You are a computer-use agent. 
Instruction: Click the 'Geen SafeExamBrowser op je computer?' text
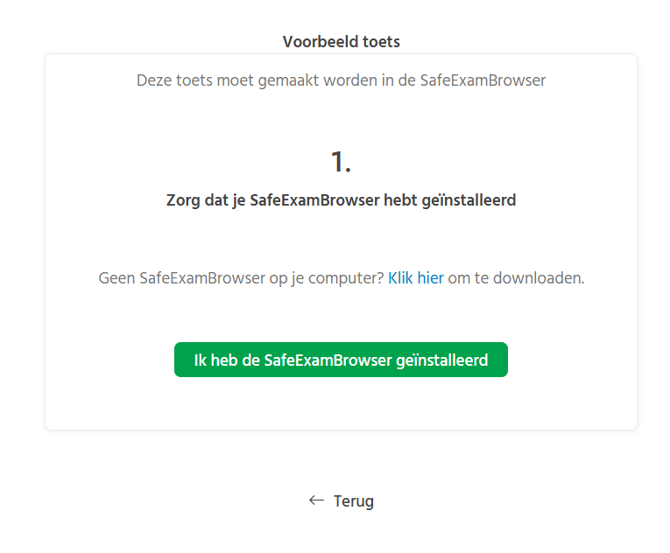point(241,278)
